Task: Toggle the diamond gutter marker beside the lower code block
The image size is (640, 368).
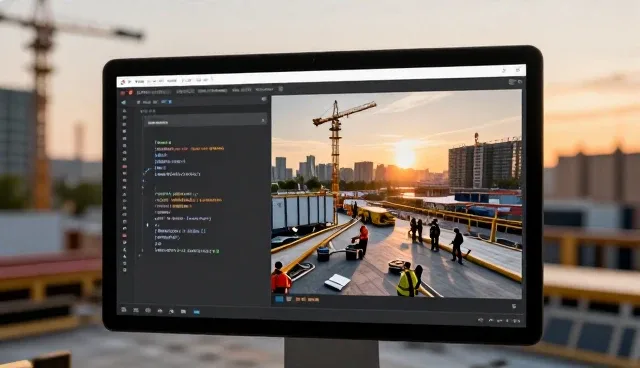Action: [x=148, y=225]
